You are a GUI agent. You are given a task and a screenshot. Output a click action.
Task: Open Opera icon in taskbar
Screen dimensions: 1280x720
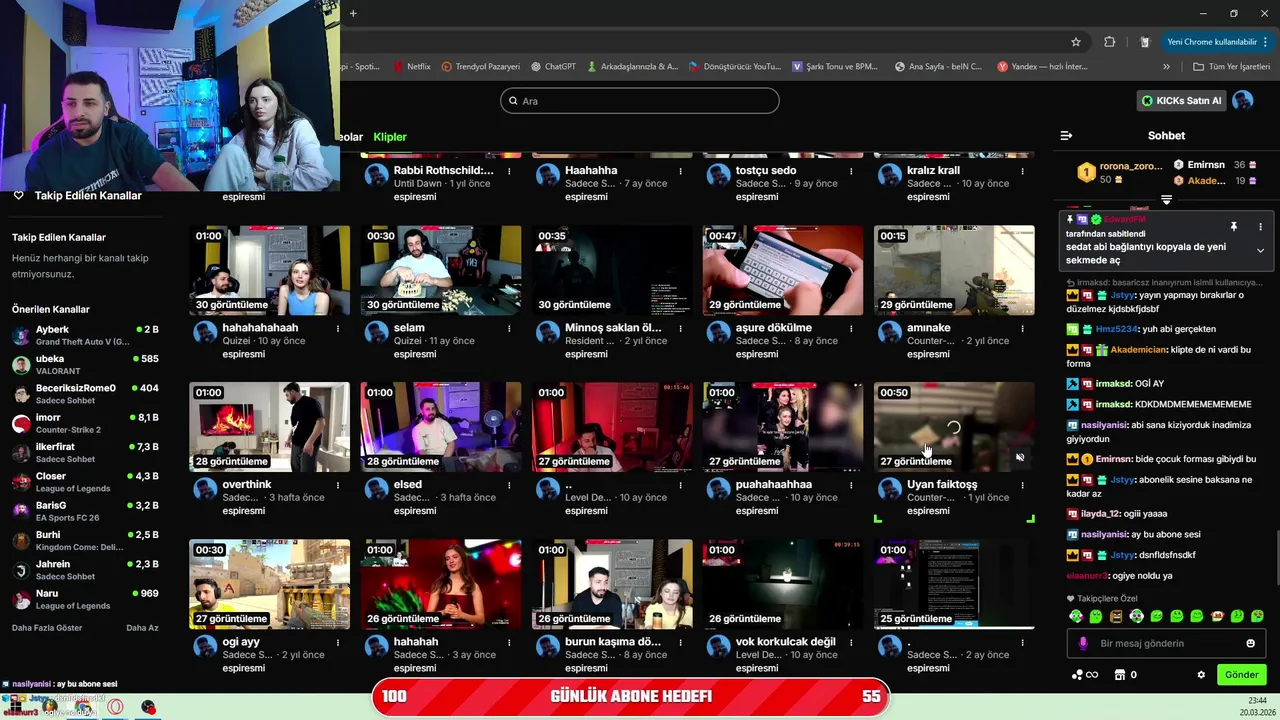[x=116, y=707]
